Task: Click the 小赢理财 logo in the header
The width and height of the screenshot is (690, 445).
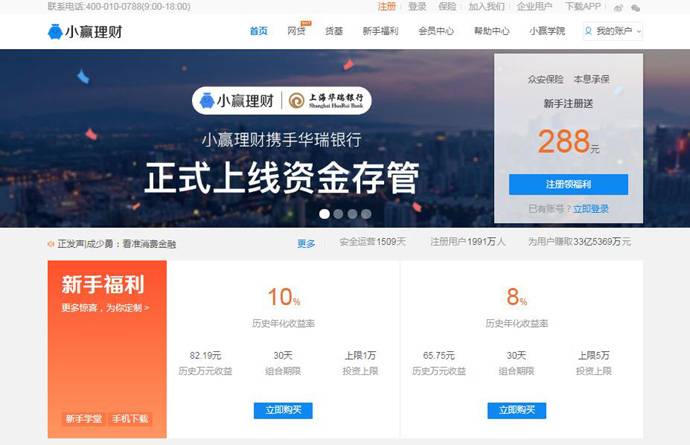Action: (85, 32)
